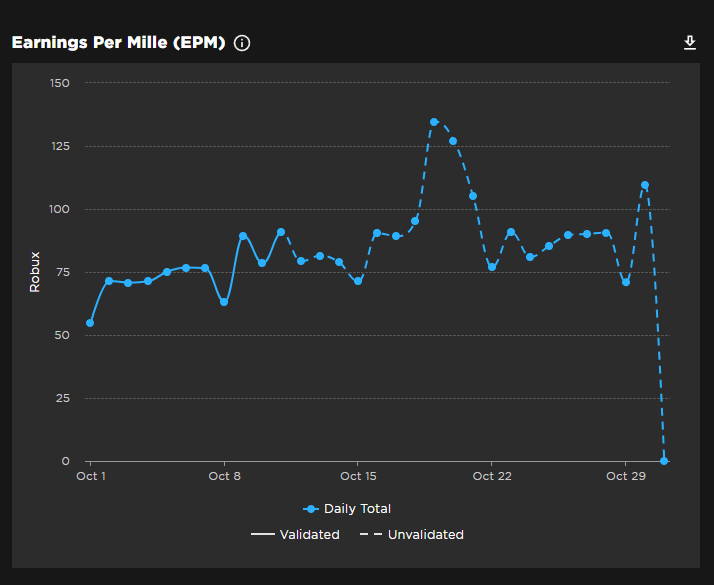This screenshot has width=714, height=585.
Task: Click the Oct 15 data point
Action: pyautogui.click(x=358, y=281)
